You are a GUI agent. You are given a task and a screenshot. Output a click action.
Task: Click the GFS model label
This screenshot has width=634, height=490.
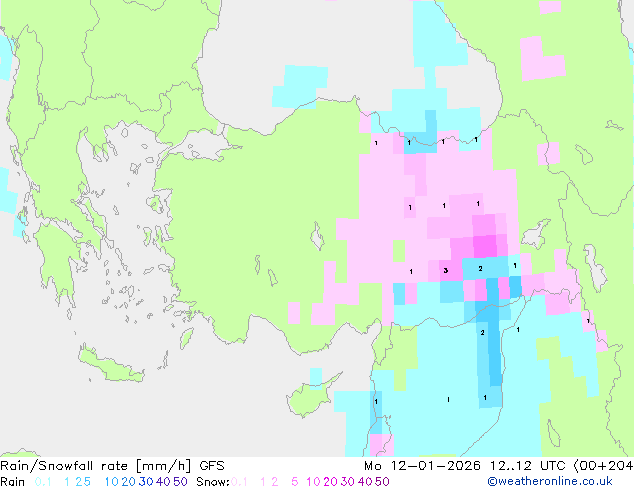[212, 466]
